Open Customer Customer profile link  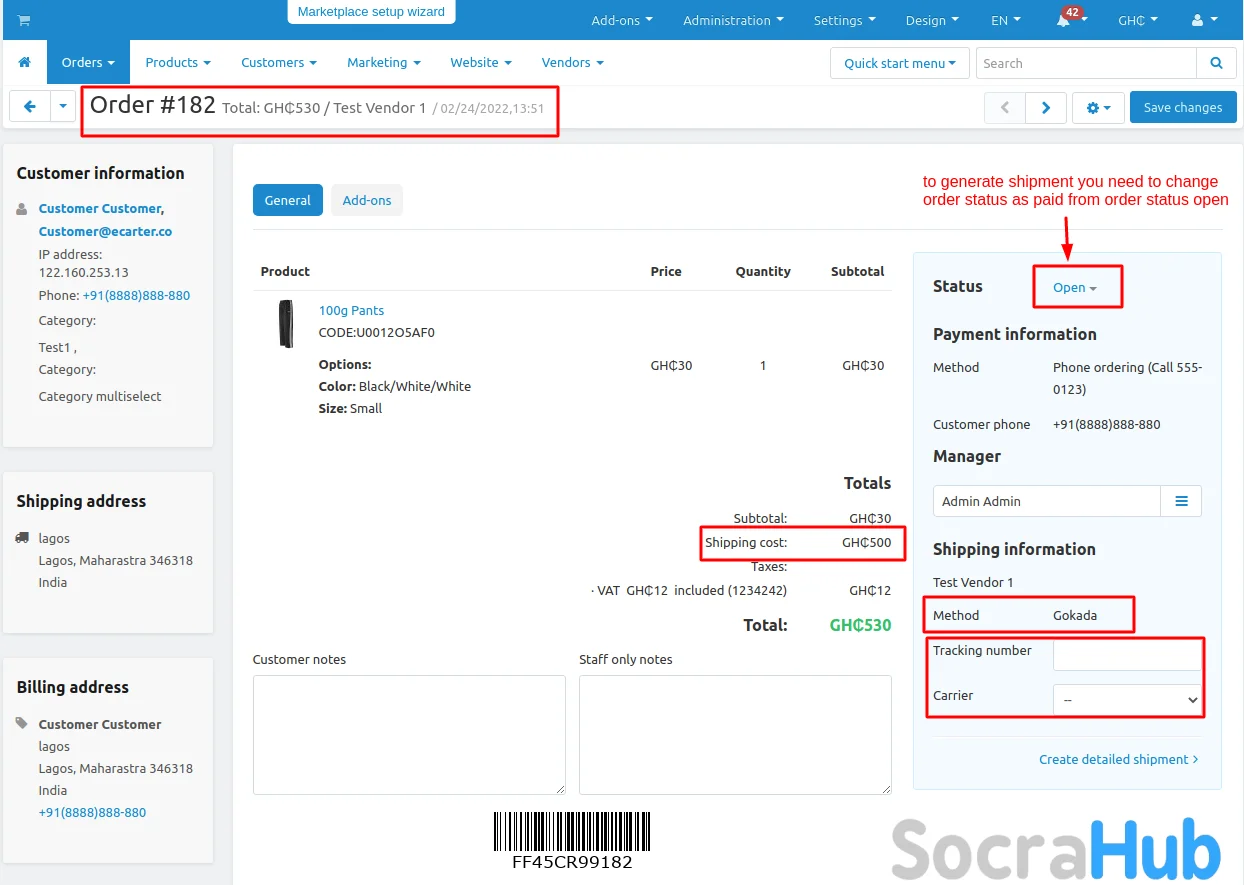pos(100,208)
